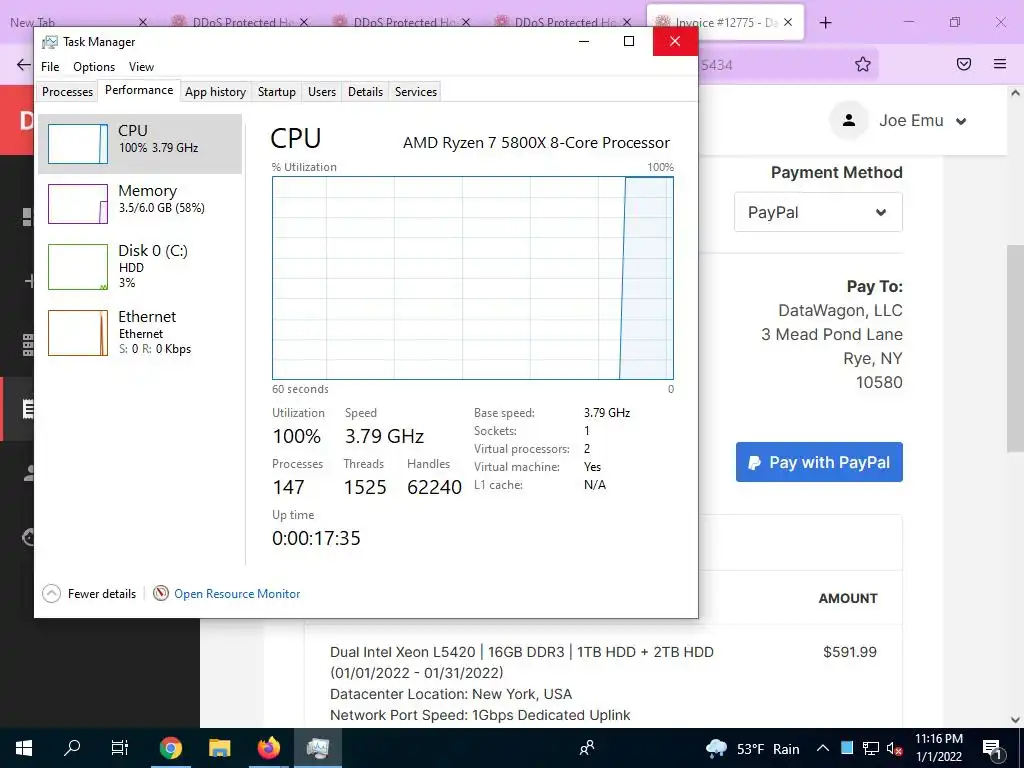Switch to the Invoice #12775 browser tab
This screenshot has height=768, width=1024.
click(725, 22)
